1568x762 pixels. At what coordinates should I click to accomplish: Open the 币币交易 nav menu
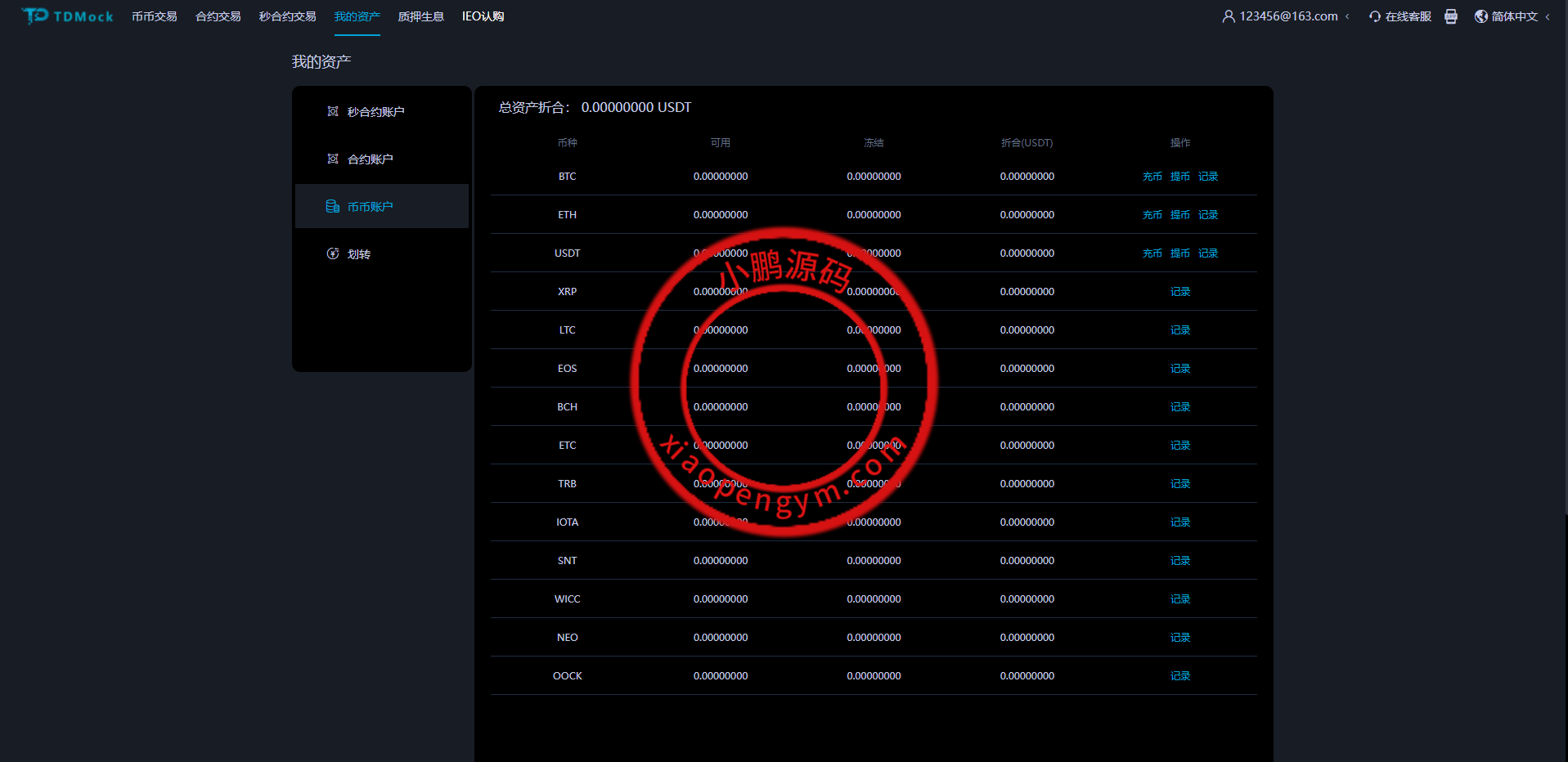155,16
